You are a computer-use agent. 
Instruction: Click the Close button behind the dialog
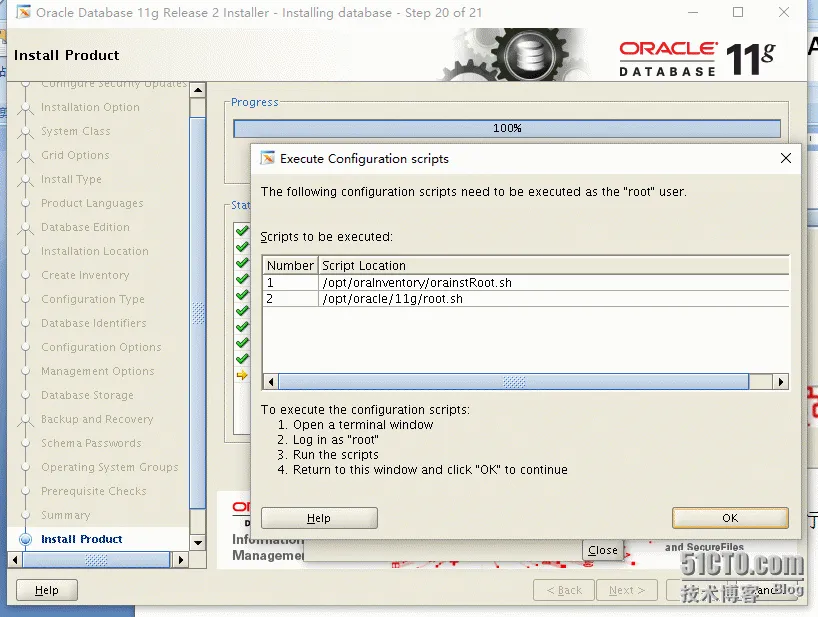[603, 550]
